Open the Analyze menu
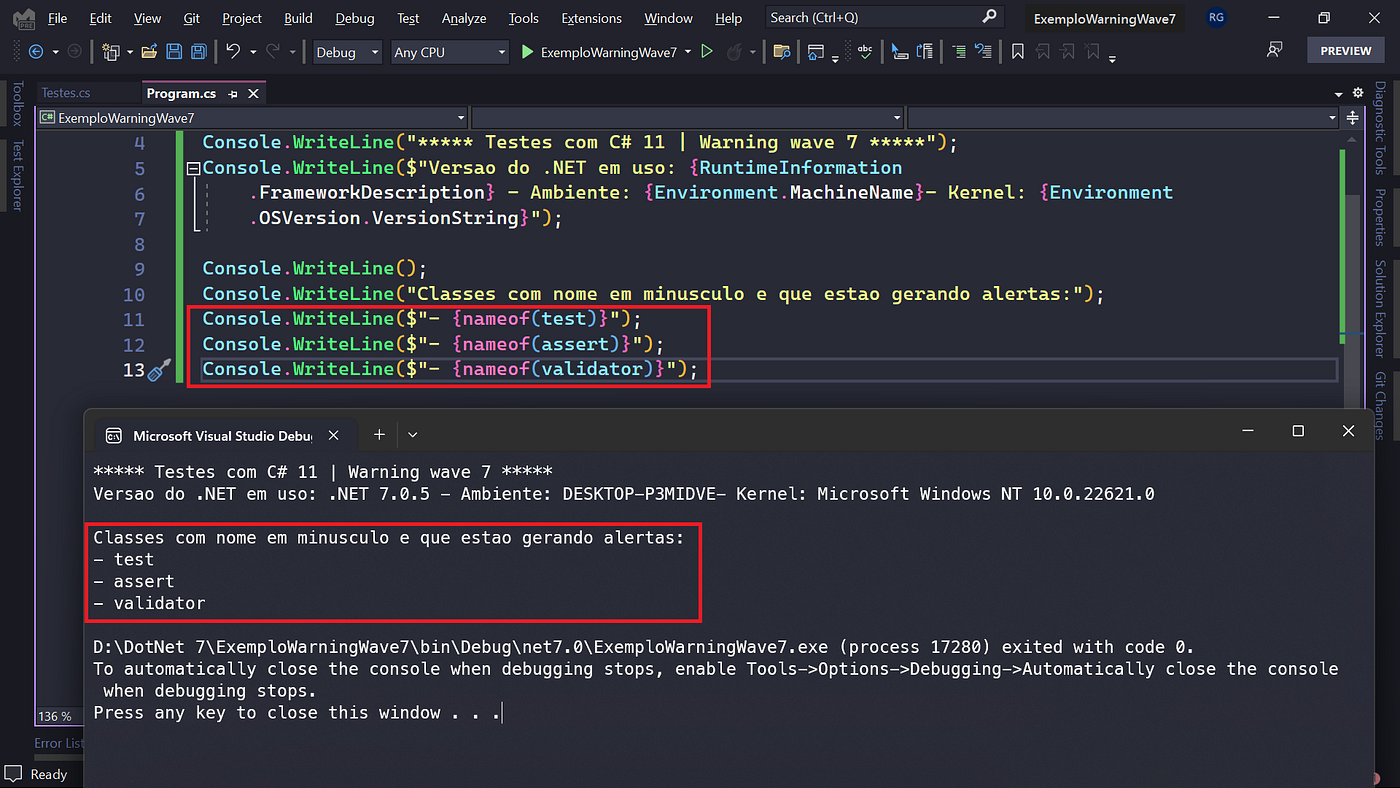The width and height of the screenshot is (1400, 788). tap(464, 18)
